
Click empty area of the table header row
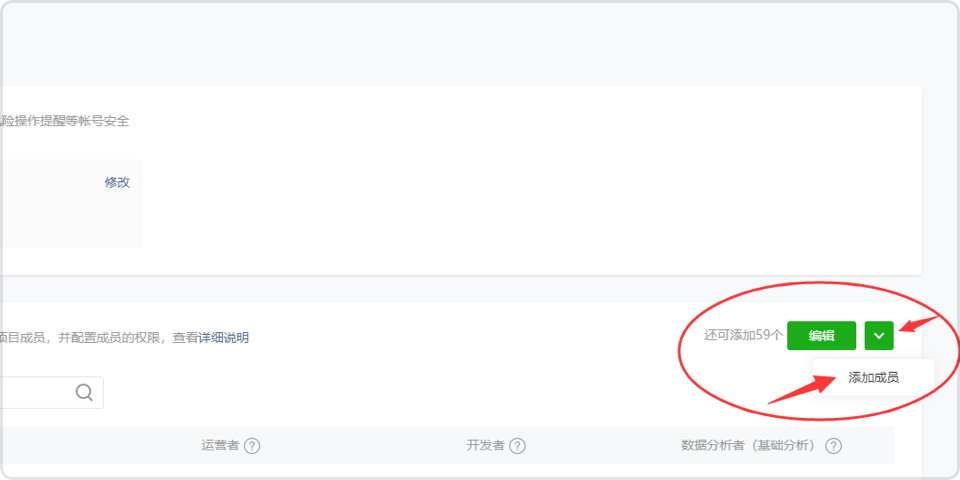367,446
